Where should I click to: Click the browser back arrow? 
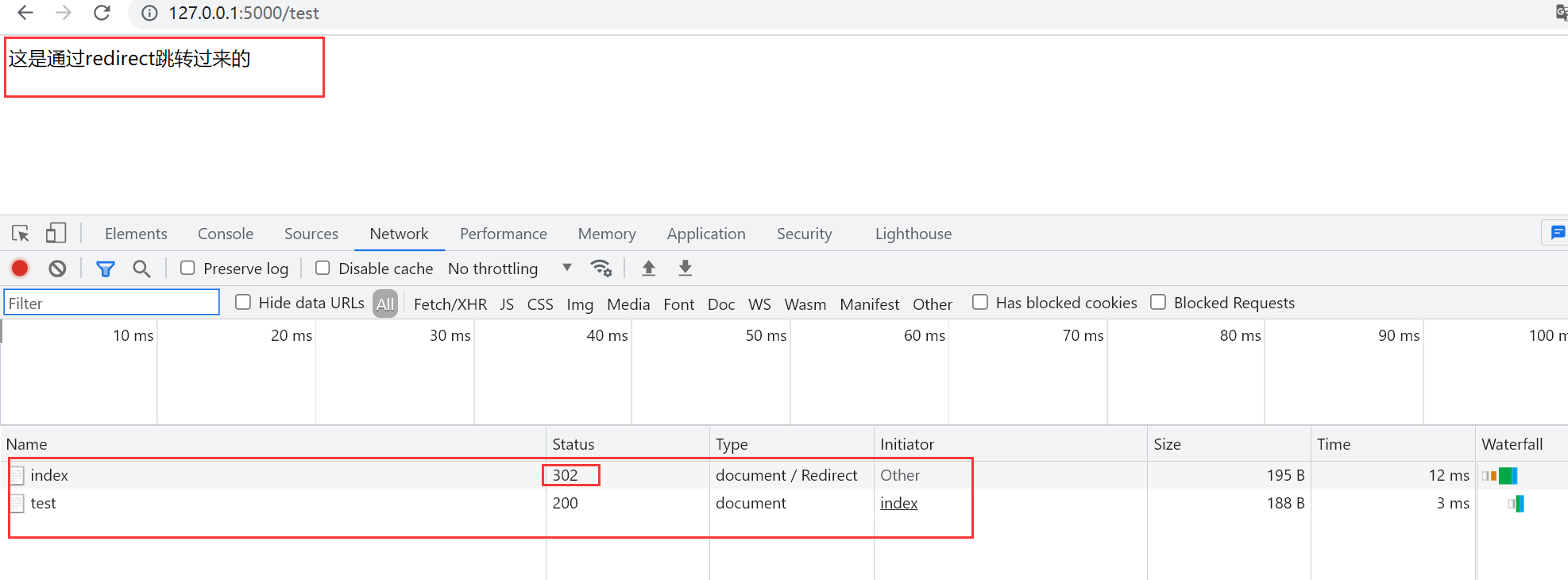tap(25, 13)
